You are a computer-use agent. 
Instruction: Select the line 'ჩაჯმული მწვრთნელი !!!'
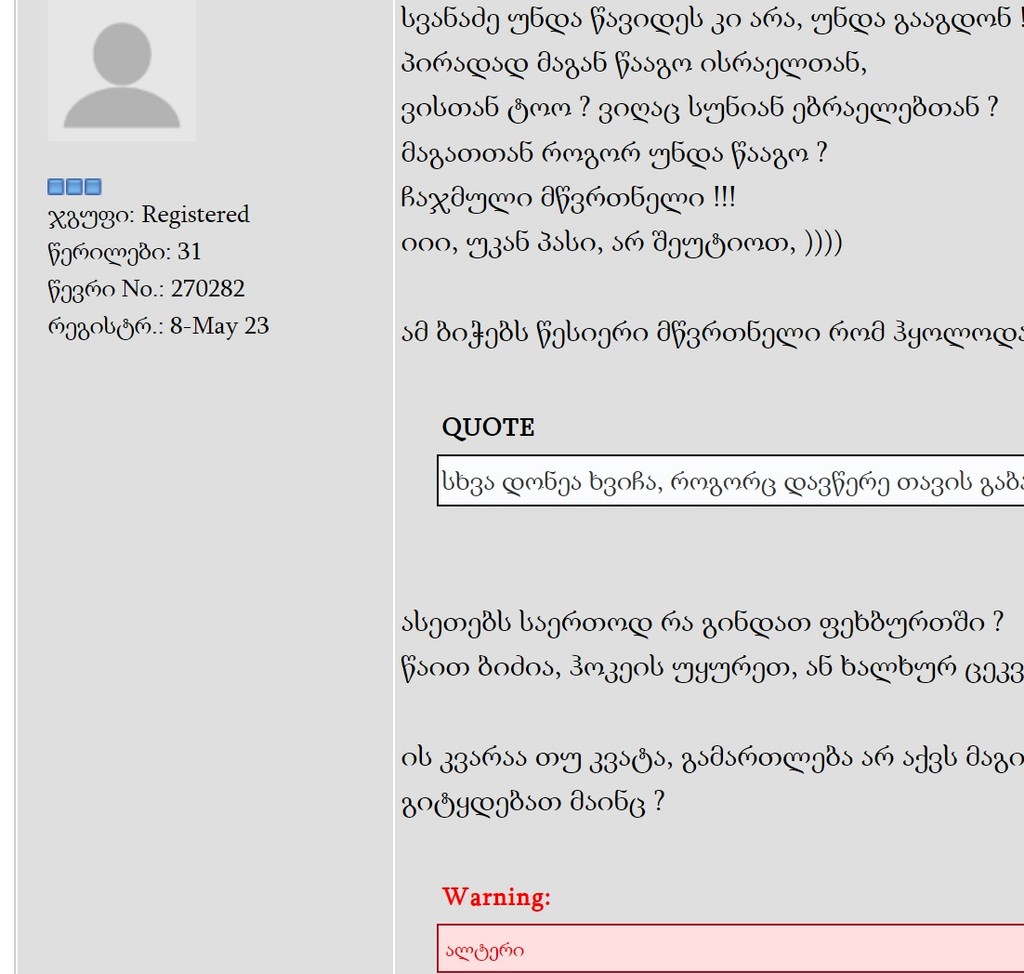(x=568, y=198)
